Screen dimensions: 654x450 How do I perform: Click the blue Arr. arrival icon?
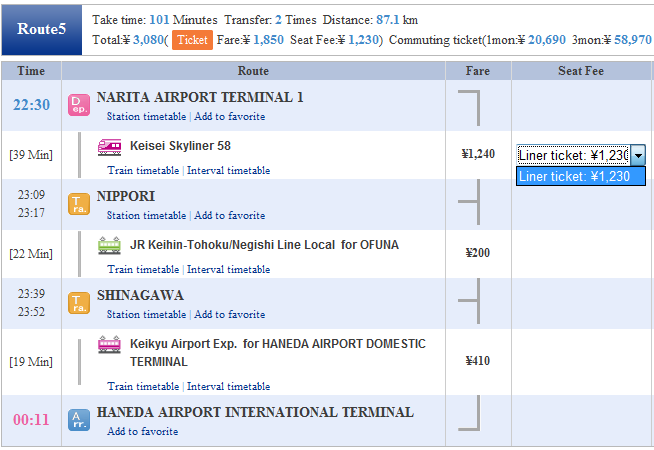click(x=79, y=420)
